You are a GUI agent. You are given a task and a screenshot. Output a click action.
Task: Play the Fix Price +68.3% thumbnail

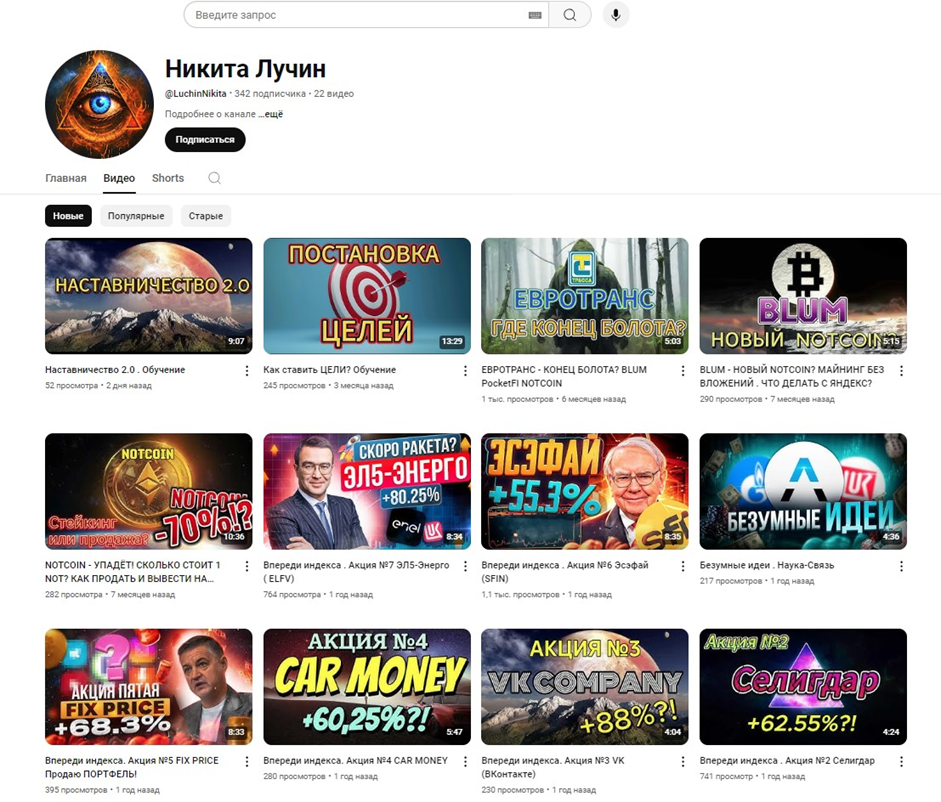click(x=149, y=687)
